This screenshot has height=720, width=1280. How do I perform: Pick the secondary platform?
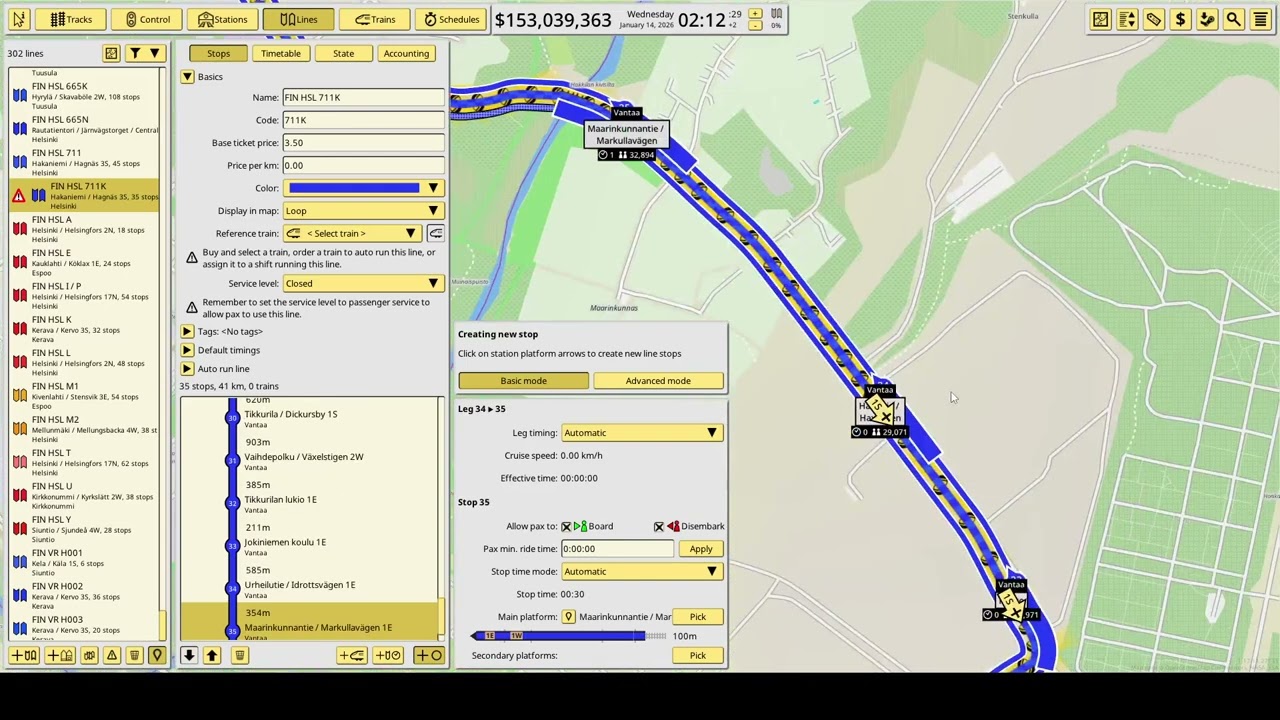coord(697,656)
